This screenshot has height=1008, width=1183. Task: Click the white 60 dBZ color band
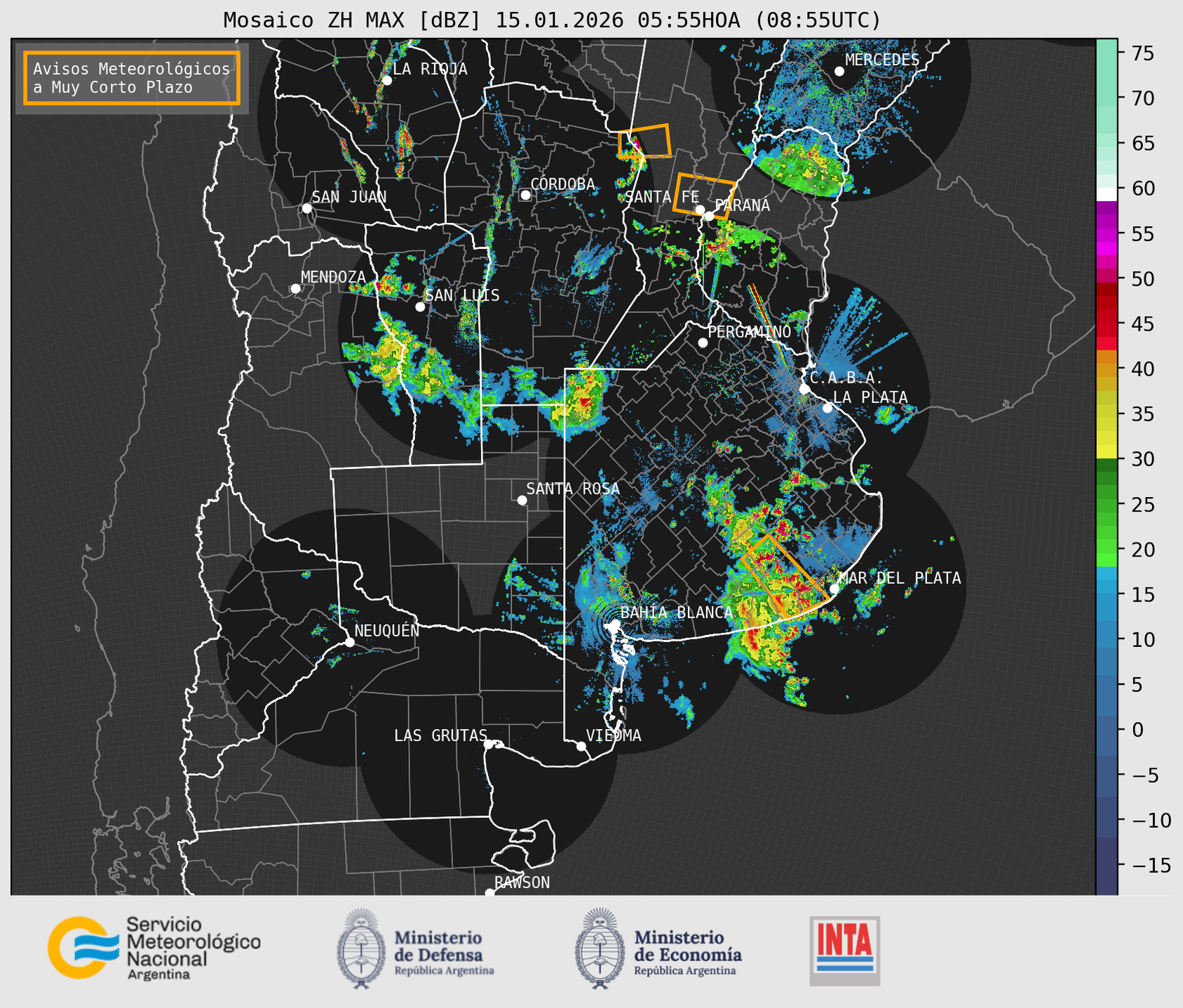pyautogui.click(x=1107, y=194)
